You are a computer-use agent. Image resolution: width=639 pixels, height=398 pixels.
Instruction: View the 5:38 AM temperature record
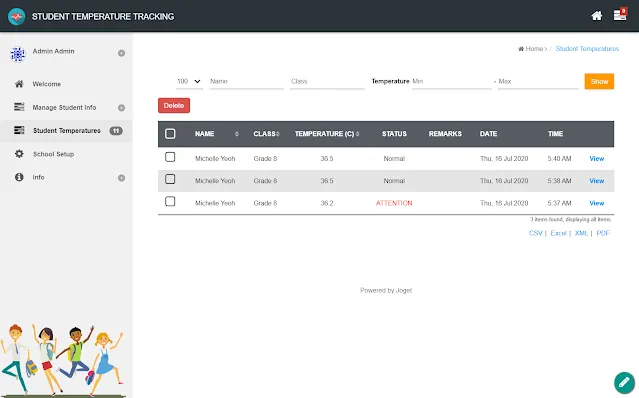point(597,181)
